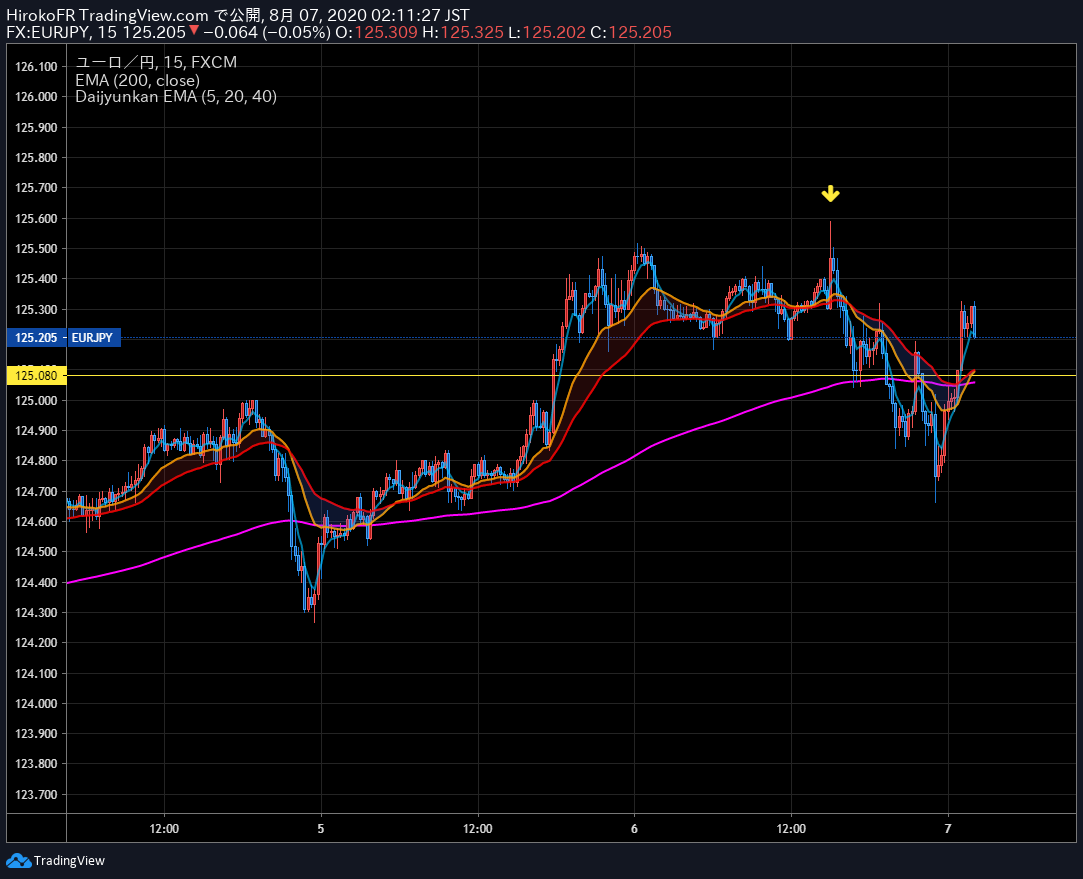Click the 124.800 price axis label
Screen dimensions: 1083x879
tap(36, 461)
